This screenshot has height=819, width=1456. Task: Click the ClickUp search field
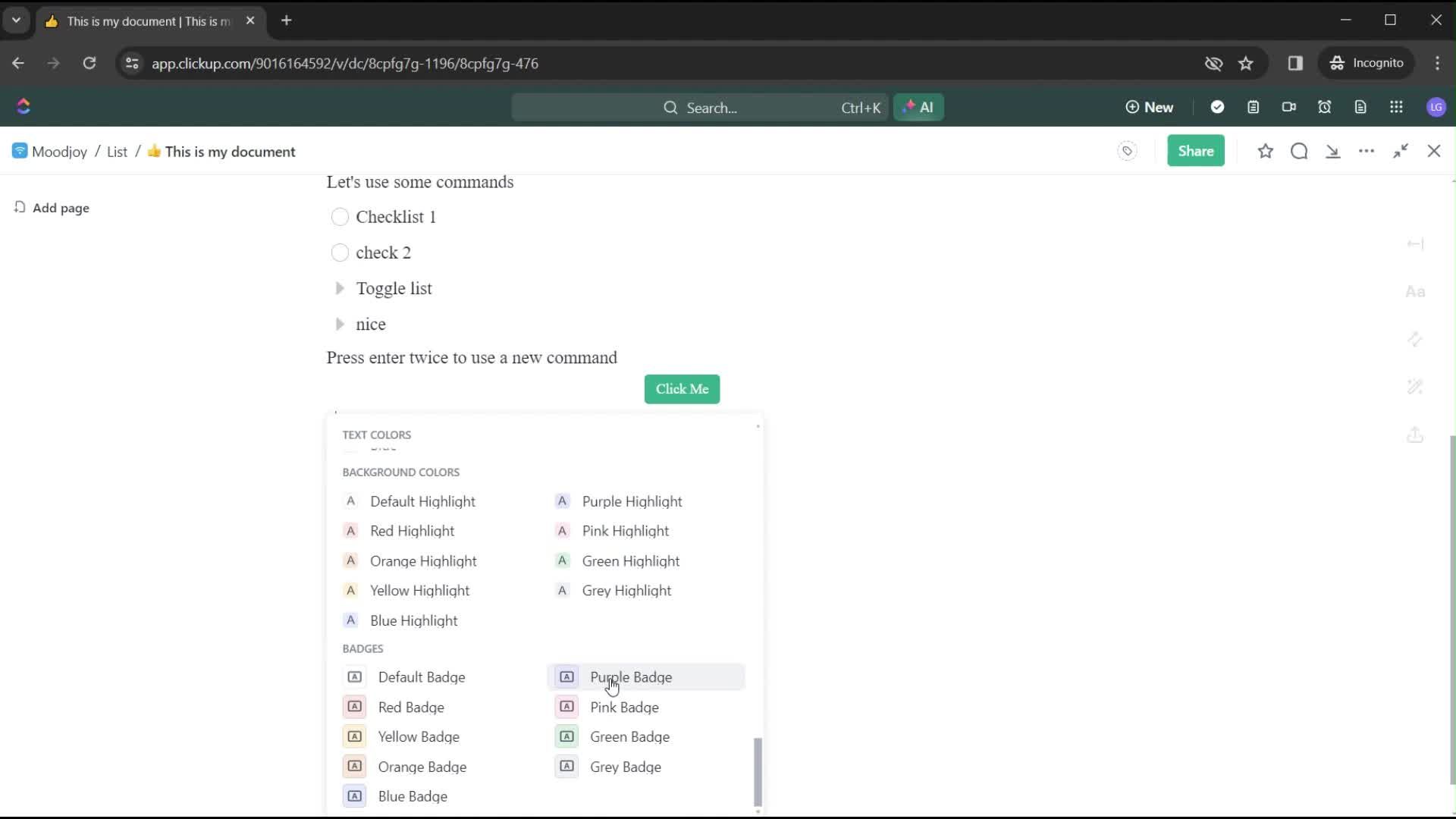(699, 108)
